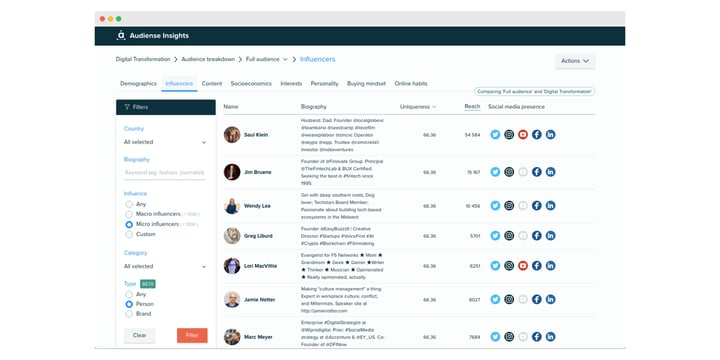Viewport: 720px width, 360px height.
Task: Select the Any influence radio button
Action: 129,204
